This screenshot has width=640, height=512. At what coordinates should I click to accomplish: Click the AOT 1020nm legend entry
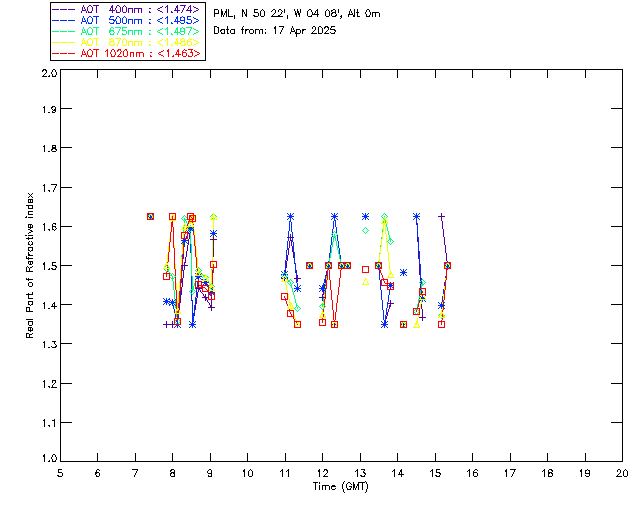point(126,53)
